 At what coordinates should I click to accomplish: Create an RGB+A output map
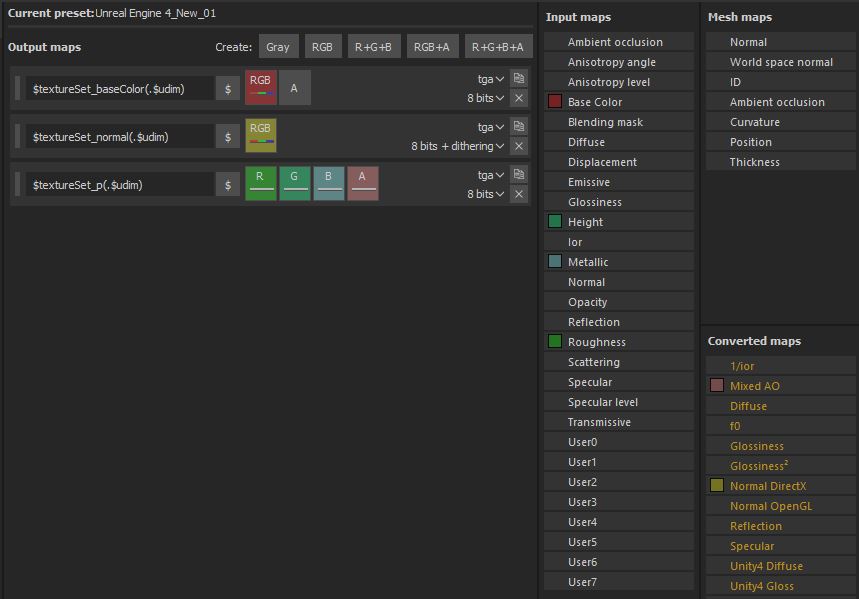[432, 47]
